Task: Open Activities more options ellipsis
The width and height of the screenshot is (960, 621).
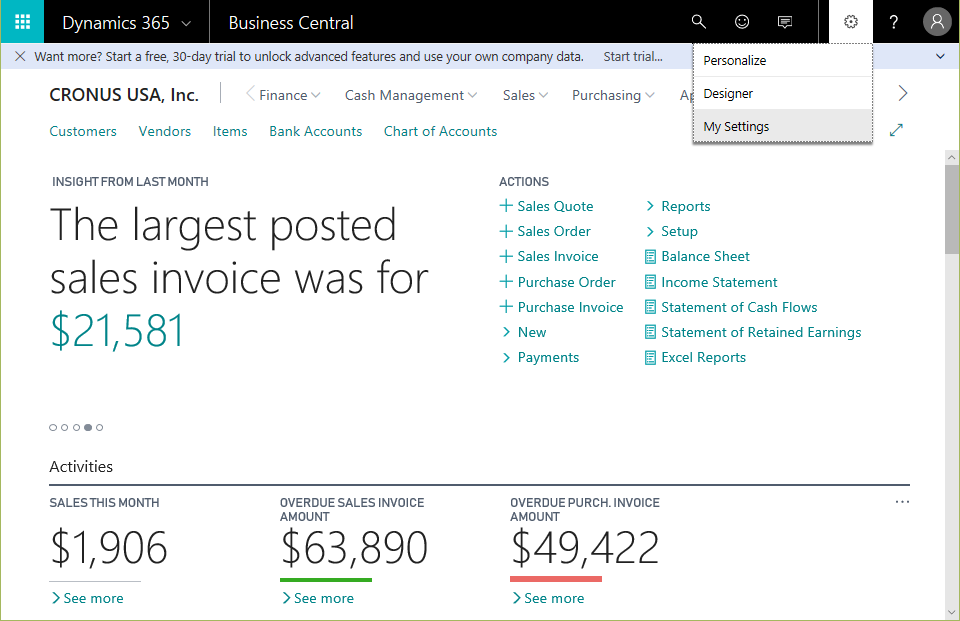Action: [x=902, y=502]
